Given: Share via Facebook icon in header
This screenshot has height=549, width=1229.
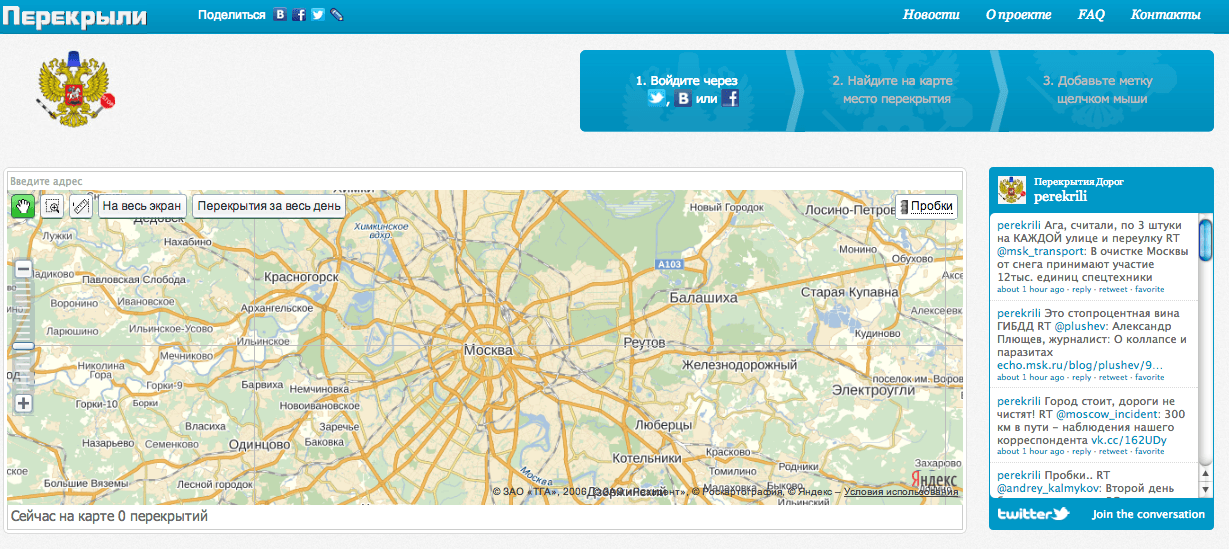Looking at the screenshot, I should click(299, 15).
